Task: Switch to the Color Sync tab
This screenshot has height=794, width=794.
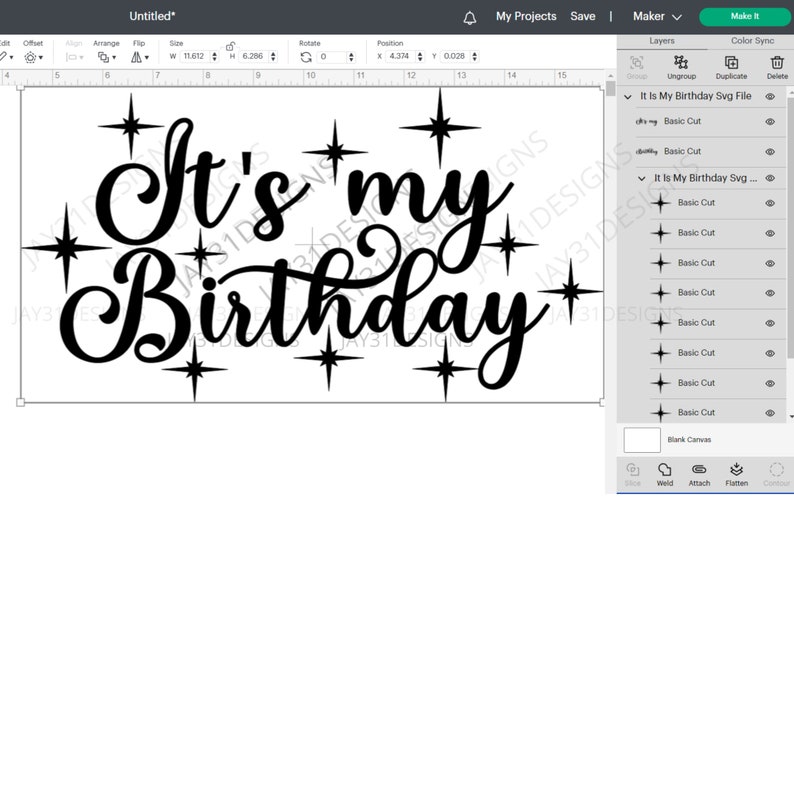Action: (x=752, y=41)
